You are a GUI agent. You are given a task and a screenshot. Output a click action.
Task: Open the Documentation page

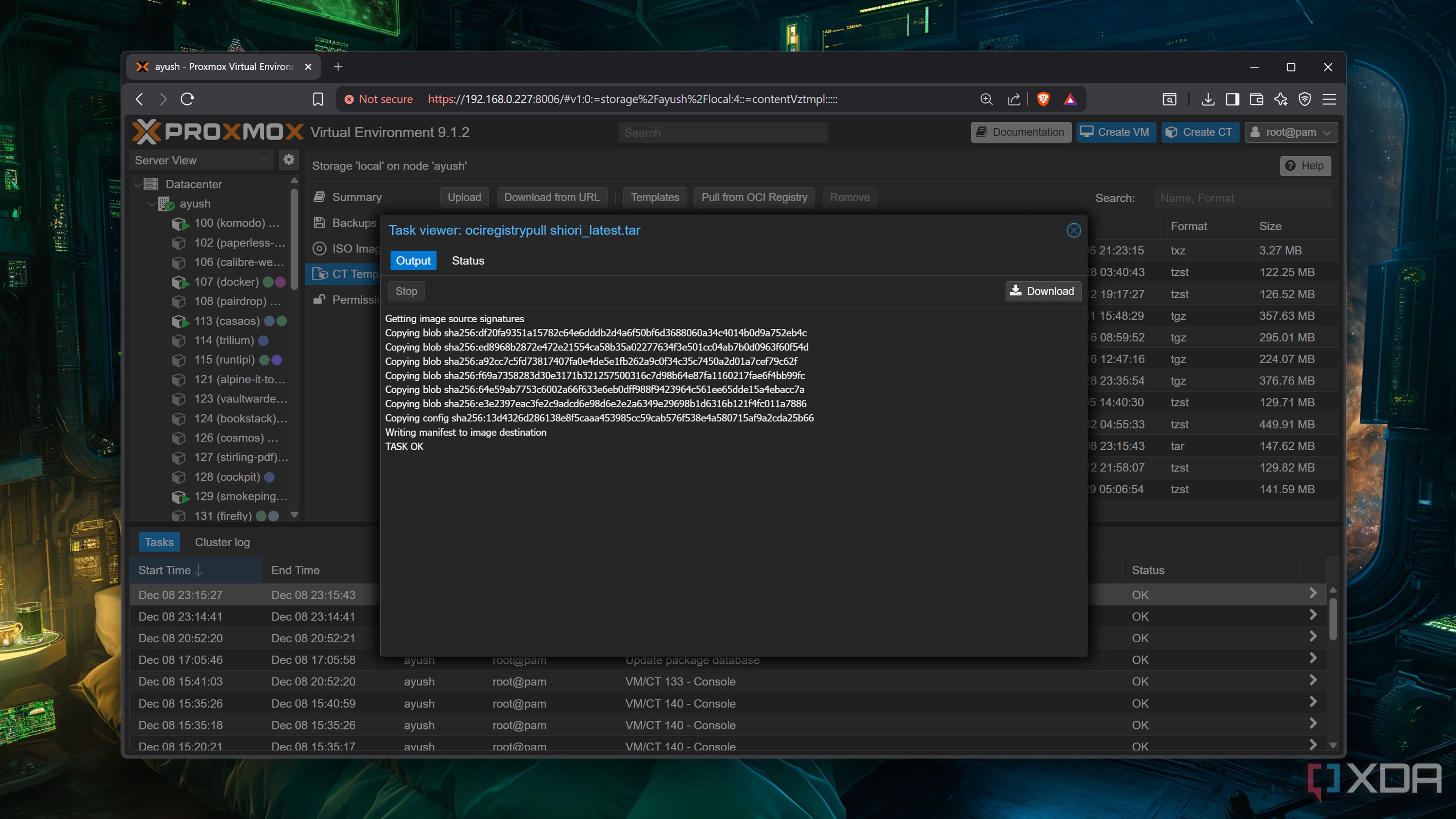(x=1021, y=132)
